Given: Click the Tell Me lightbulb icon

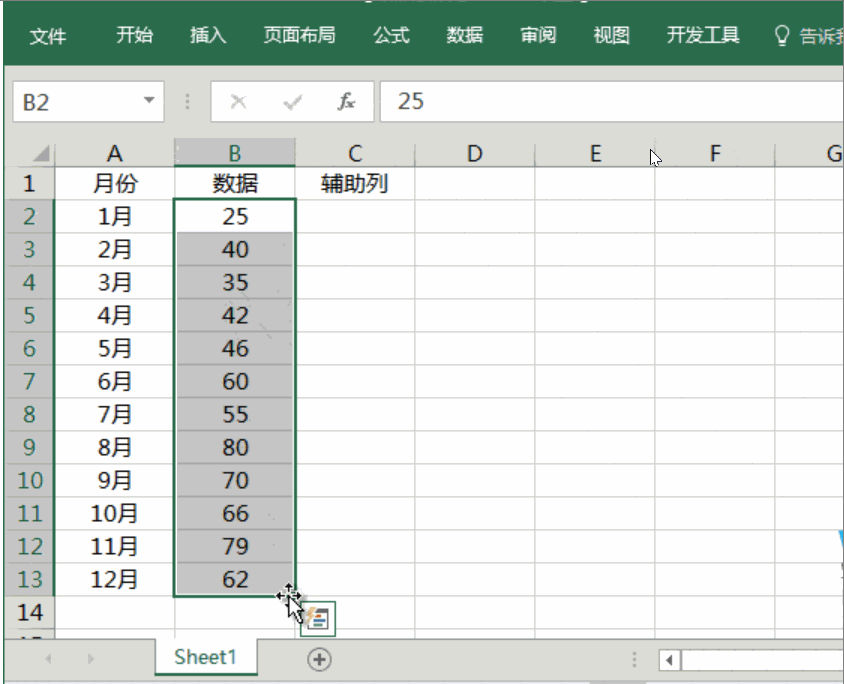Looking at the screenshot, I should point(782,36).
